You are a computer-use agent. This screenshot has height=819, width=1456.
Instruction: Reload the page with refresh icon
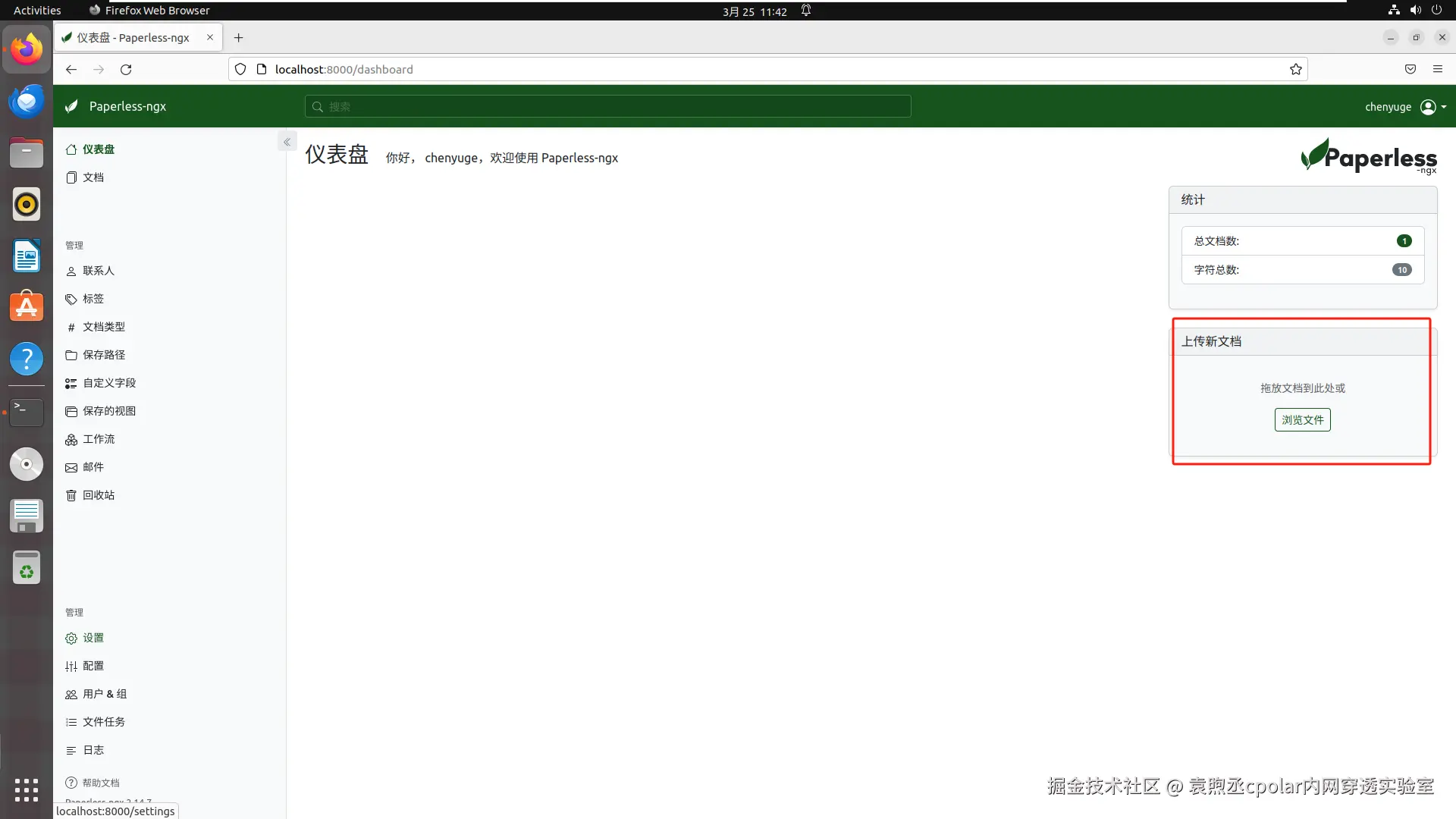click(126, 69)
